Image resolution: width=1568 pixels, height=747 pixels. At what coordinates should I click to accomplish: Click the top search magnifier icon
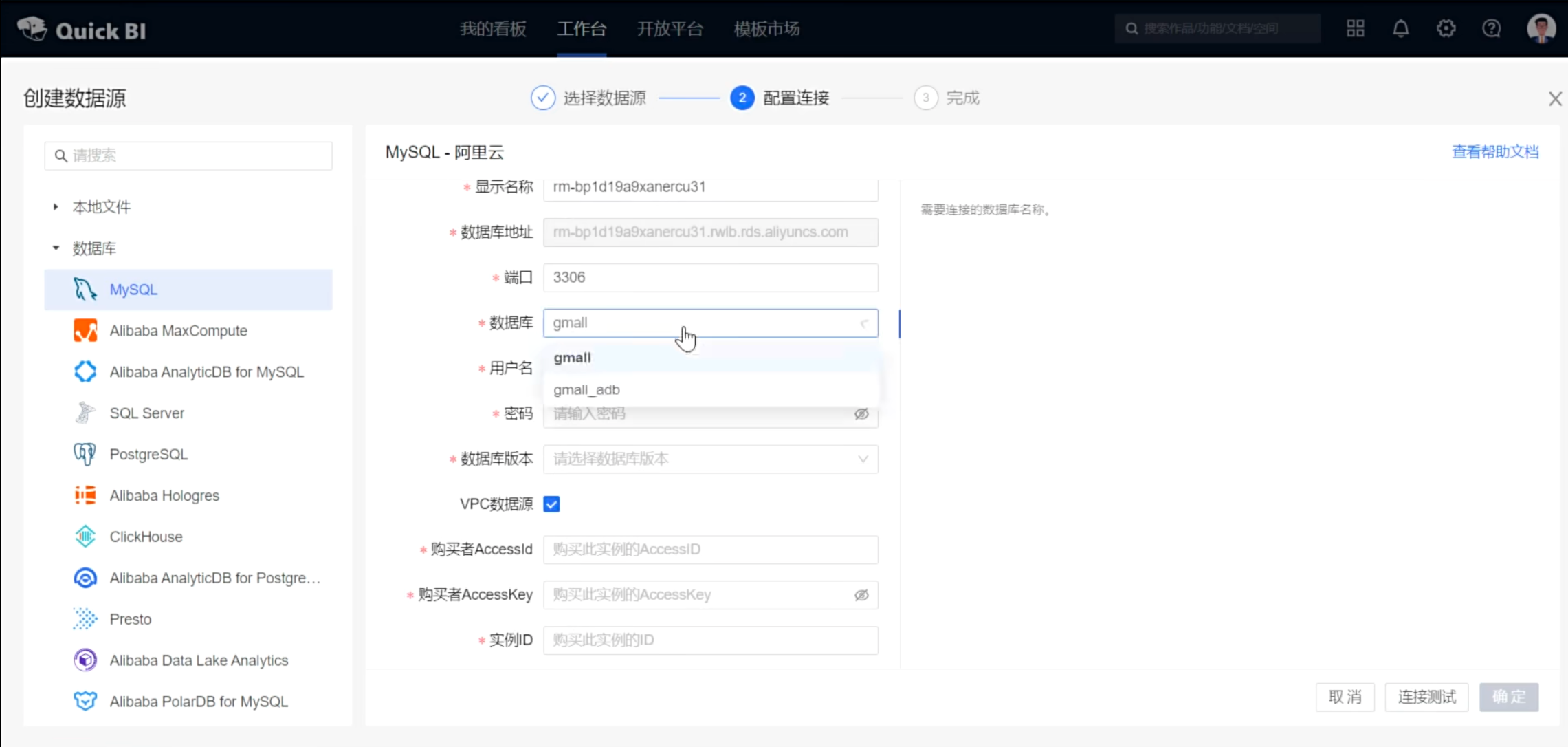pyautogui.click(x=1131, y=29)
